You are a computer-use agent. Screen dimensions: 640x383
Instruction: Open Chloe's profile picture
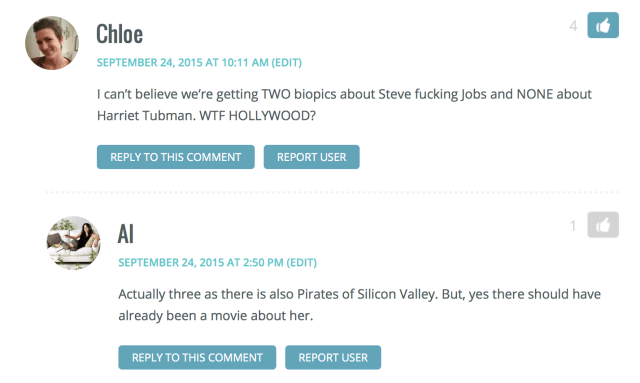click(x=52, y=43)
